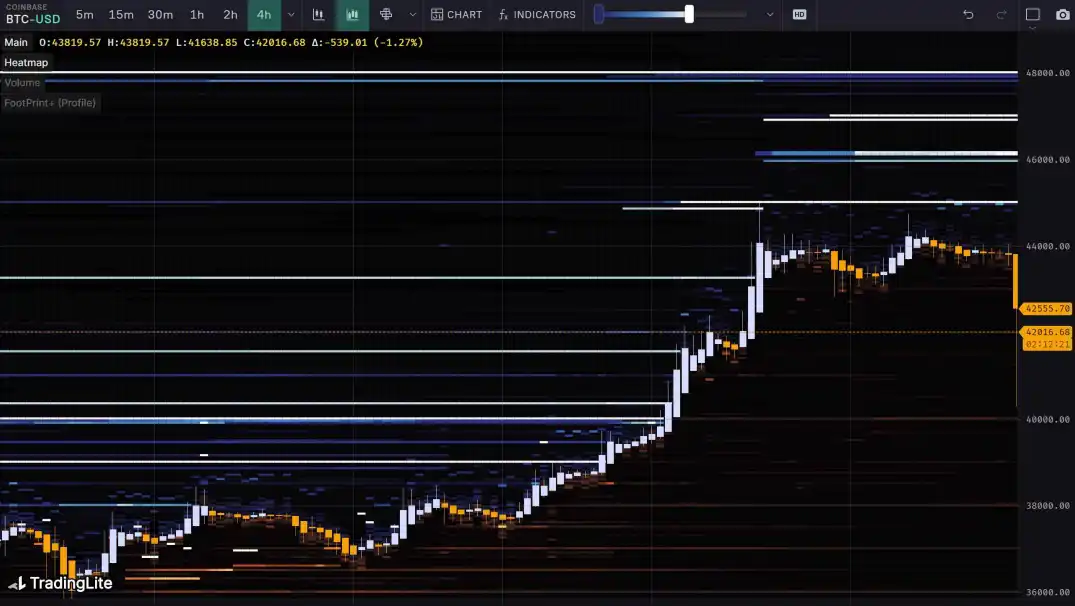Click the crosshair tool icon
Image resolution: width=1075 pixels, height=606 pixels.
coord(386,15)
